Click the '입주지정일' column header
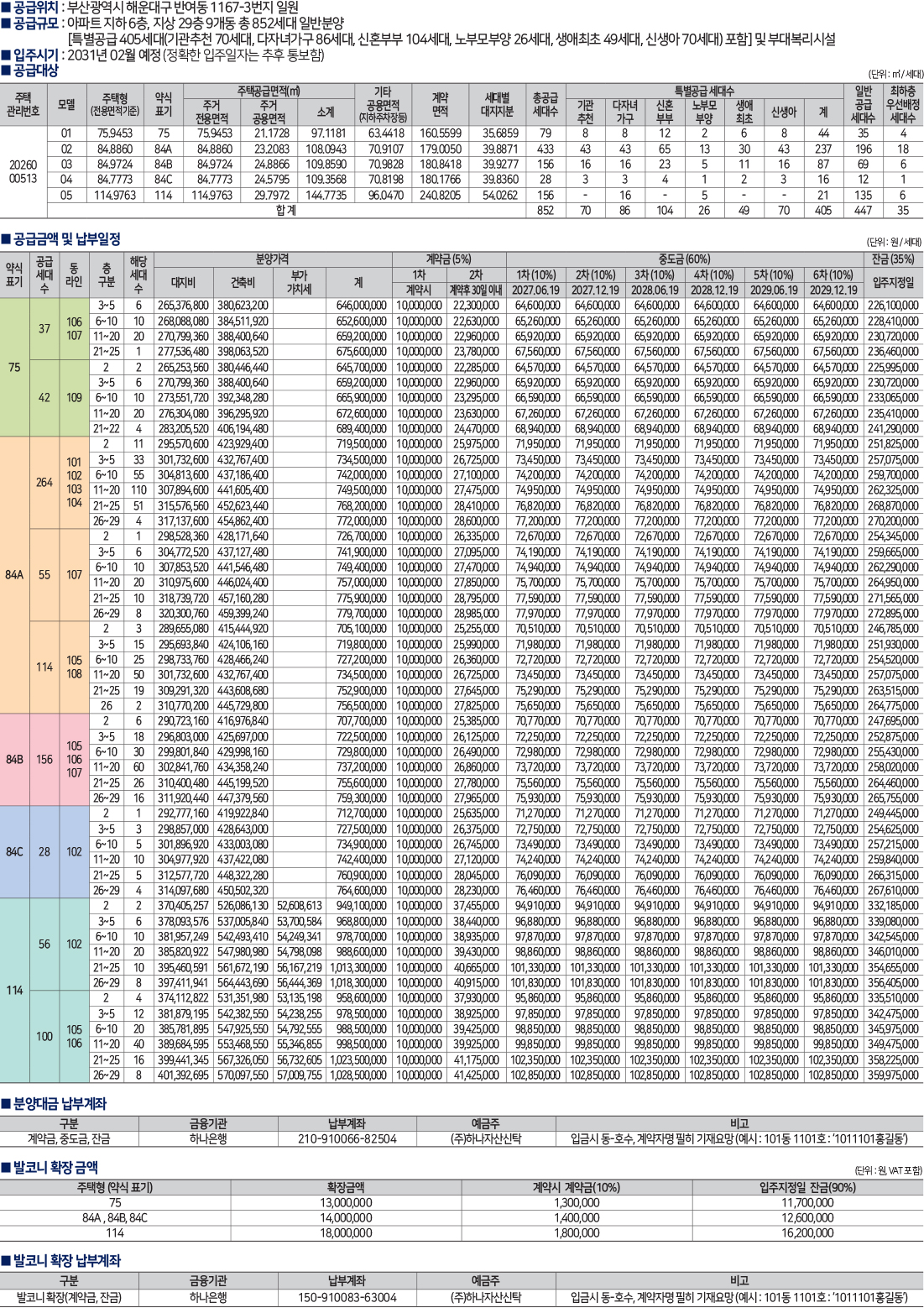Image resolution: width=924 pixels, height=1308 pixels. 893,282
